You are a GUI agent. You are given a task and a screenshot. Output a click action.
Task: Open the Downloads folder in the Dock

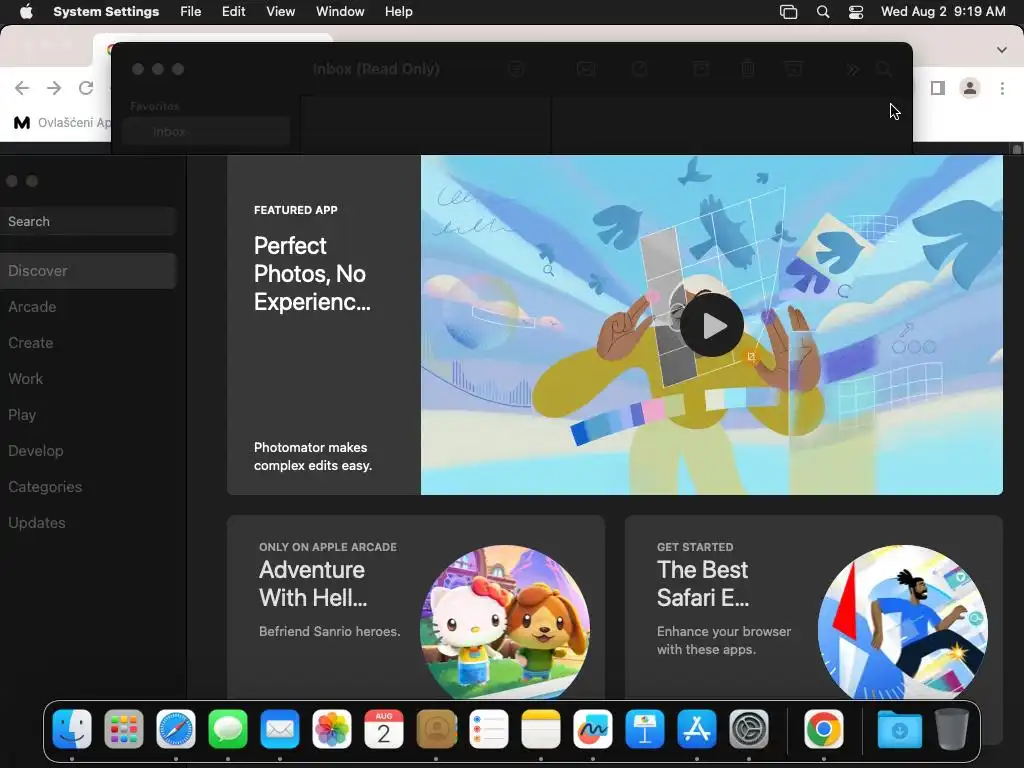click(899, 729)
